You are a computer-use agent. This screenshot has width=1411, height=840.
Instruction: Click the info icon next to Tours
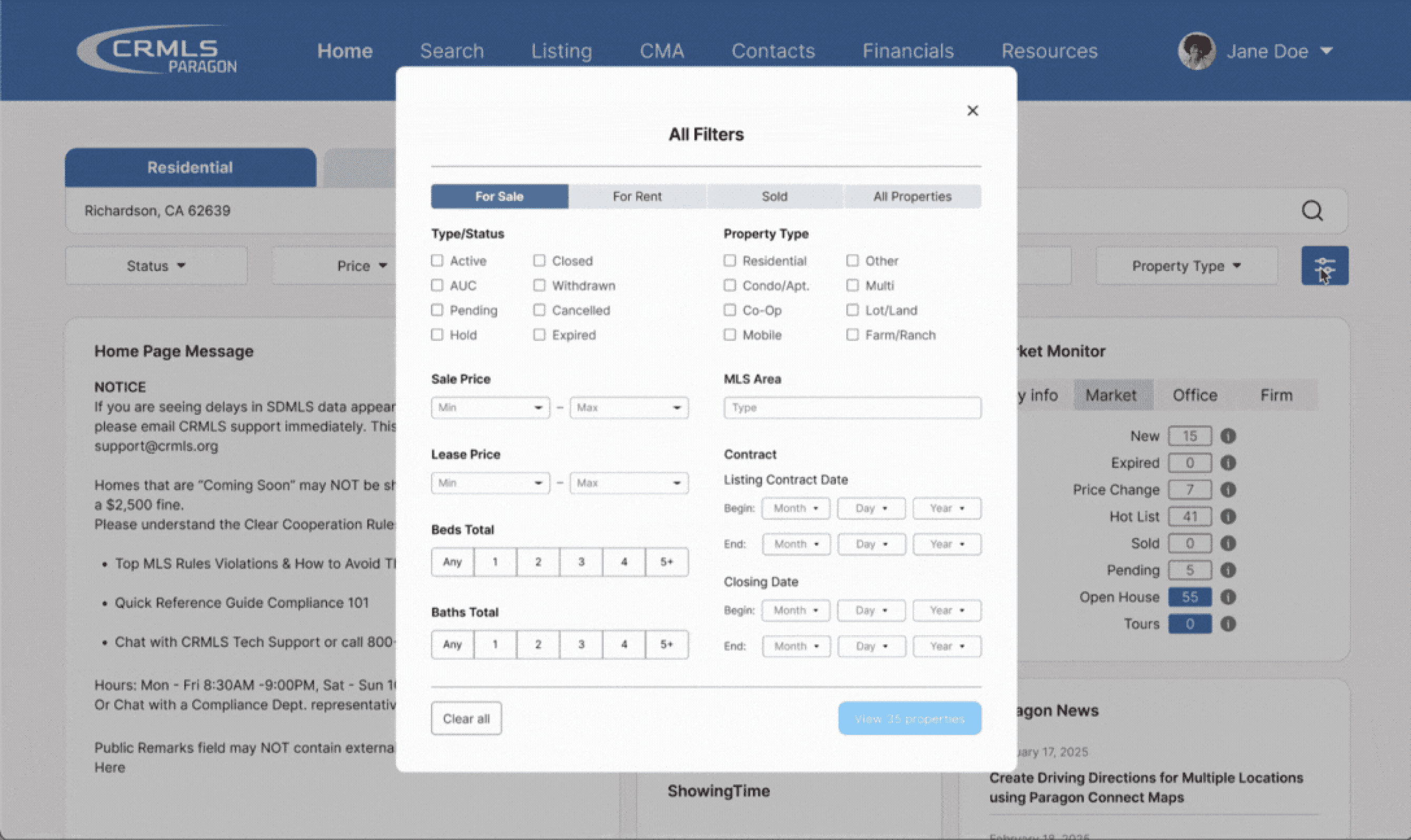pyautogui.click(x=1228, y=624)
